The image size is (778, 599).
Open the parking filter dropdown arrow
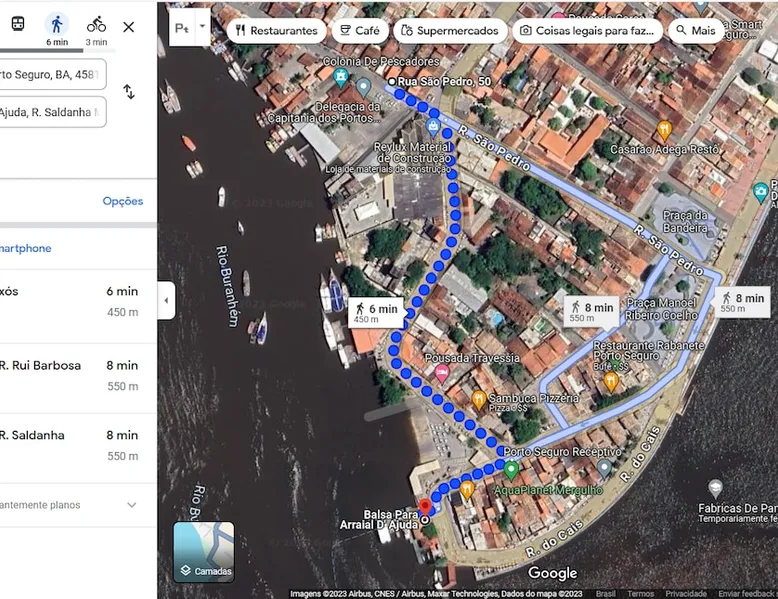click(x=202, y=27)
